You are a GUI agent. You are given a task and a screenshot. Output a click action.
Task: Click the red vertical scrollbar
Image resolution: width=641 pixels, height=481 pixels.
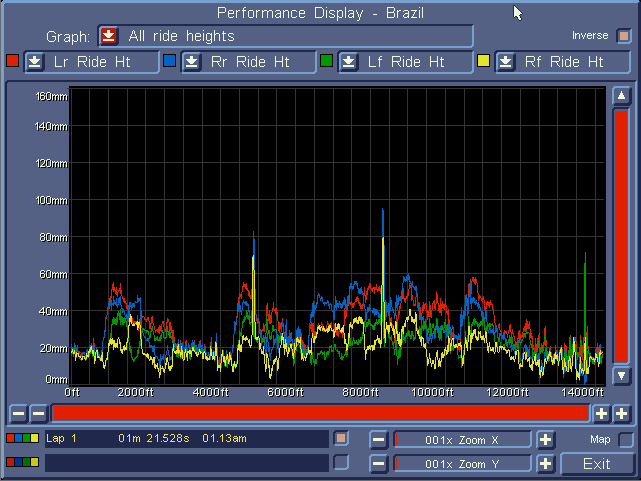(x=621, y=236)
